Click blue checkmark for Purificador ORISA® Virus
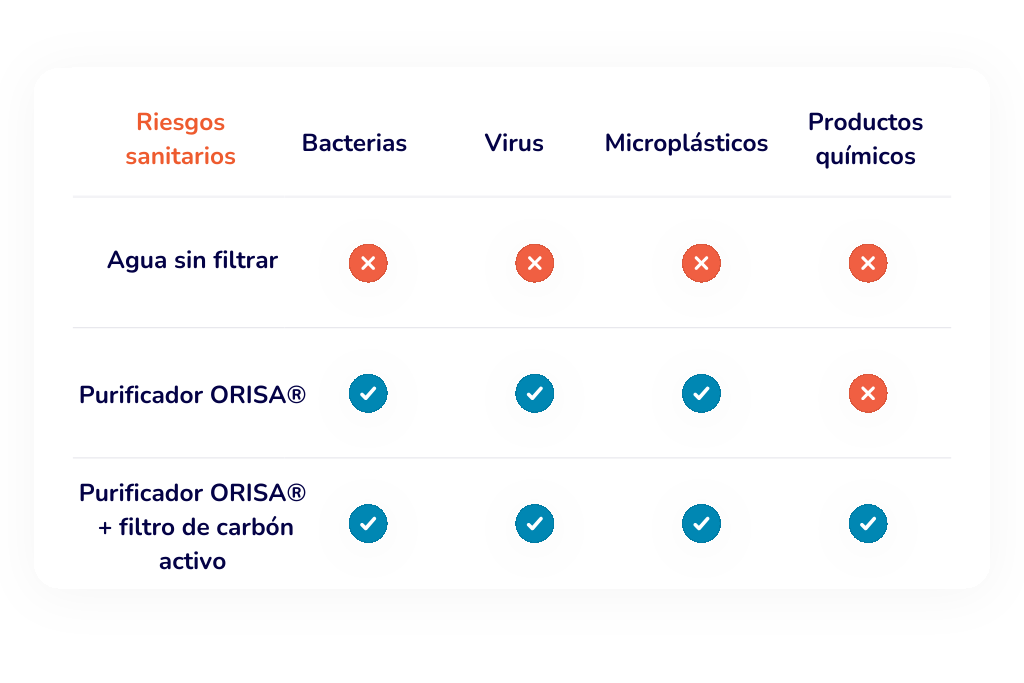Viewport: 1024px width, 683px height. (534, 394)
